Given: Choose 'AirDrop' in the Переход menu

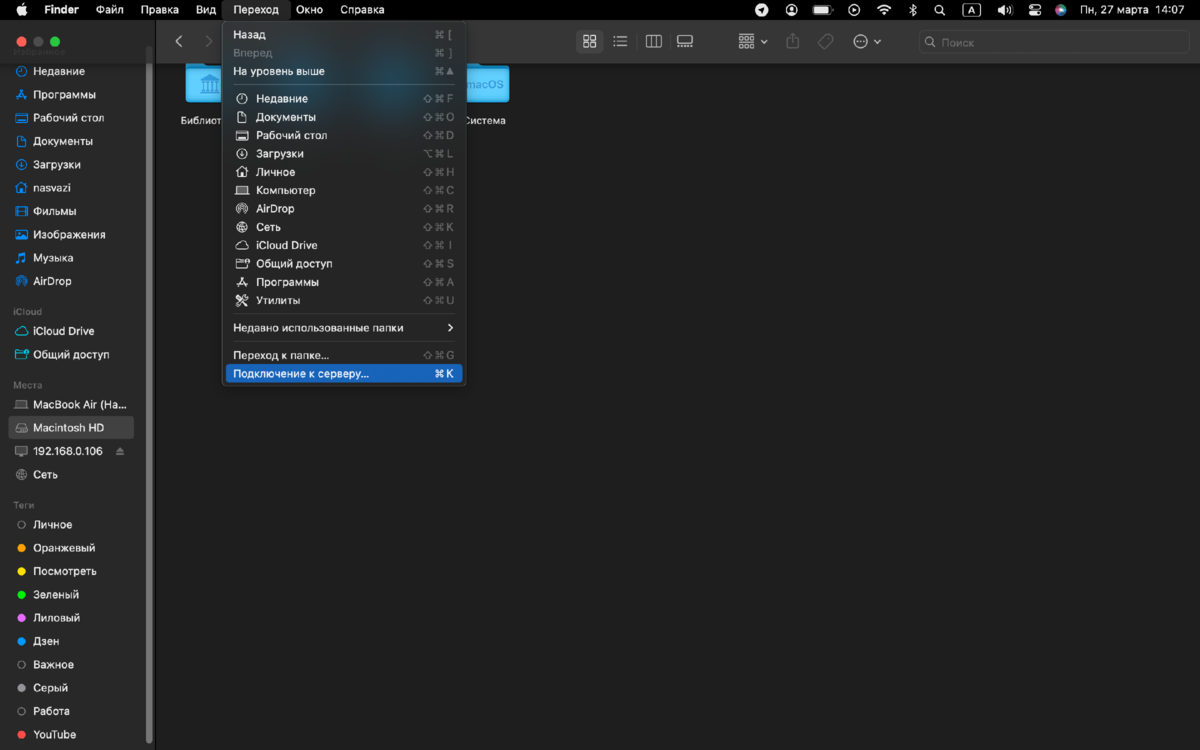Looking at the screenshot, I should (343, 209).
